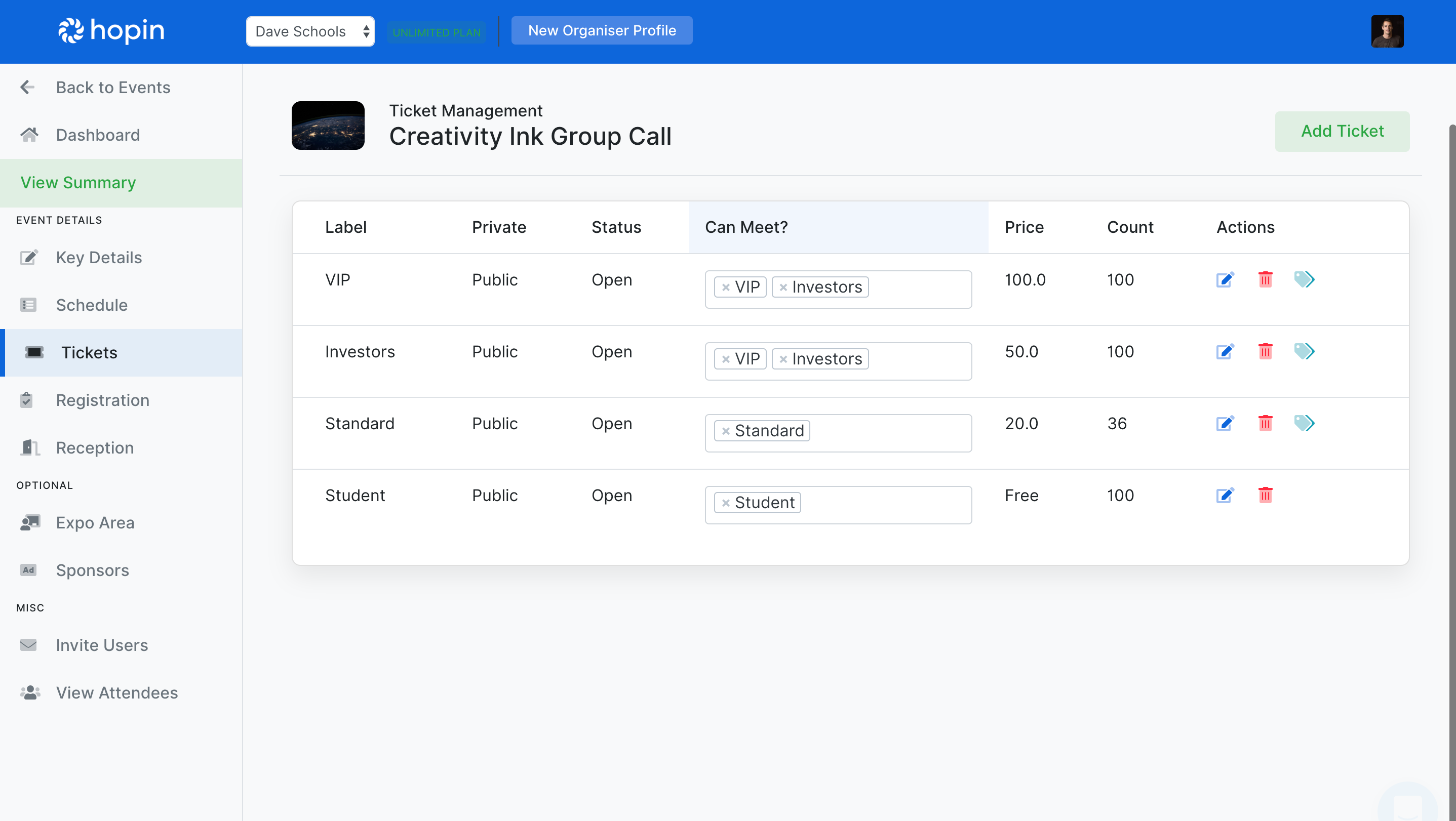Select the Registration navigation item
The width and height of the screenshot is (1456, 821).
pos(103,399)
